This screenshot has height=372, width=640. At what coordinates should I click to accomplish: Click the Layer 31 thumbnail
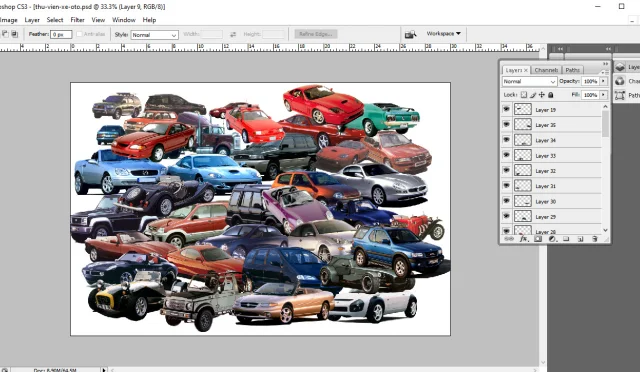click(x=523, y=186)
